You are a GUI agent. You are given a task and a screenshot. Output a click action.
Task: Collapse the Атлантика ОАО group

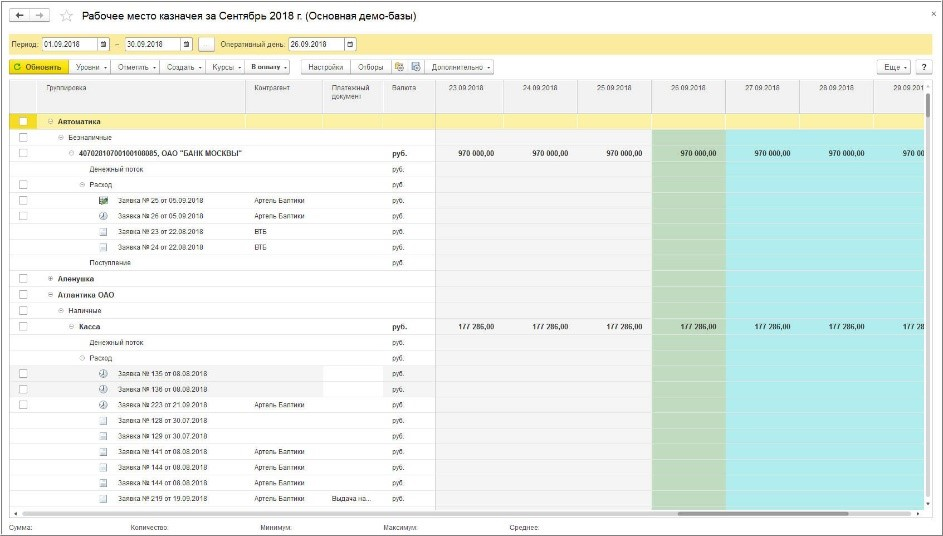click(50, 295)
